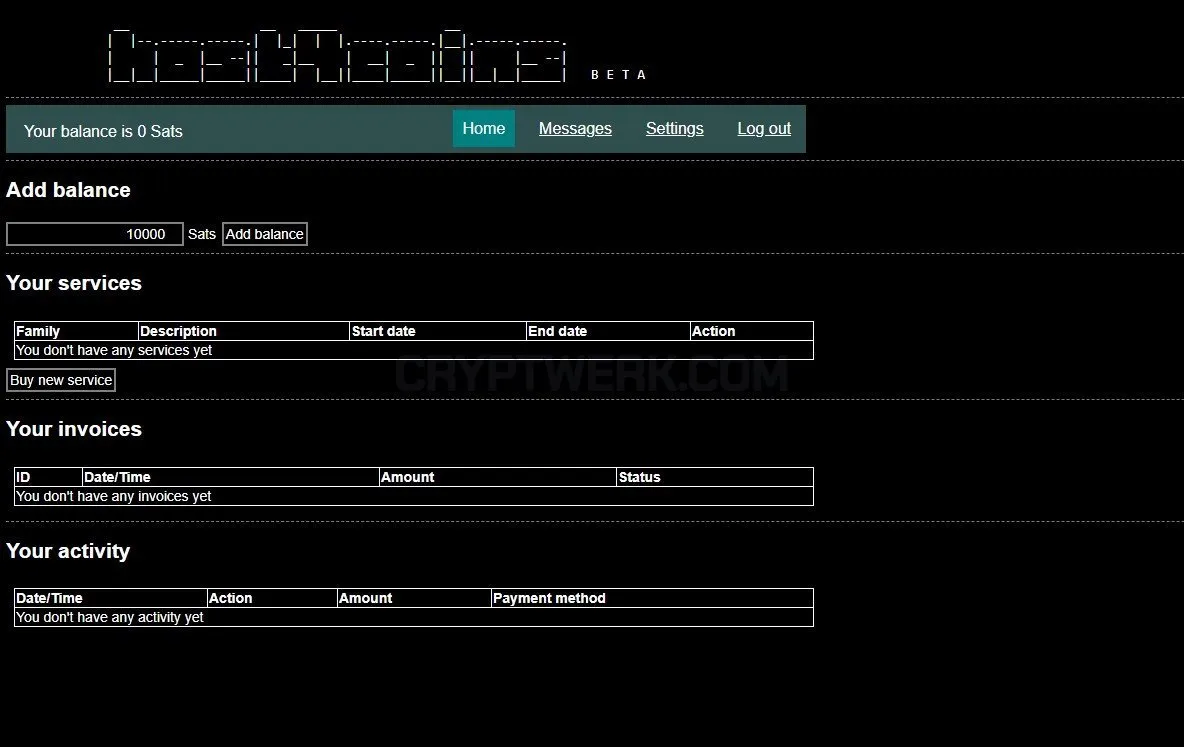Click the 'Your services' heading
Viewport: 1184px width, 747px height.
pos(74,283)
